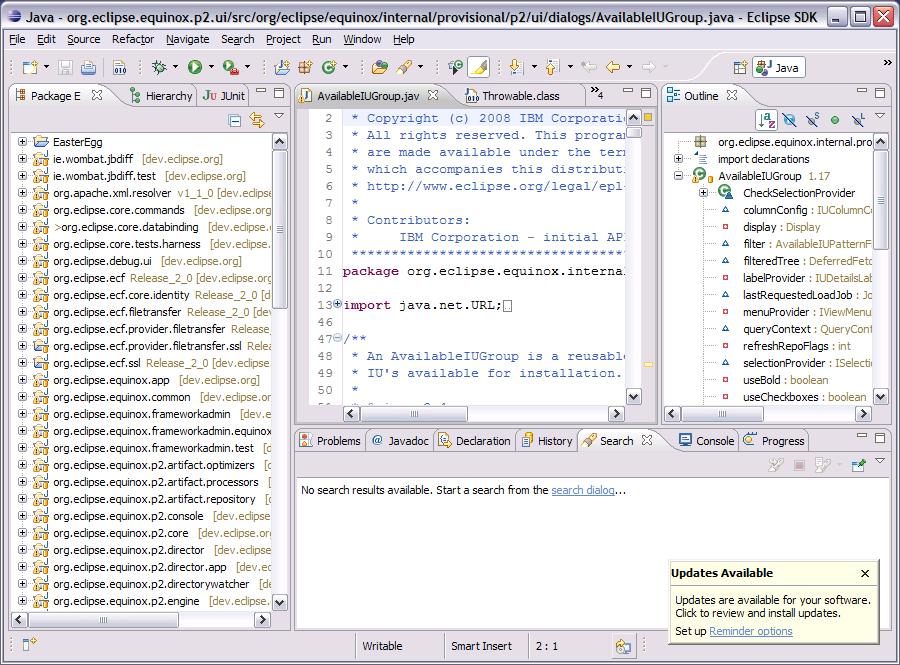Switch to the Console tab
The image size is (900, 665).
(x=706, y=441)
